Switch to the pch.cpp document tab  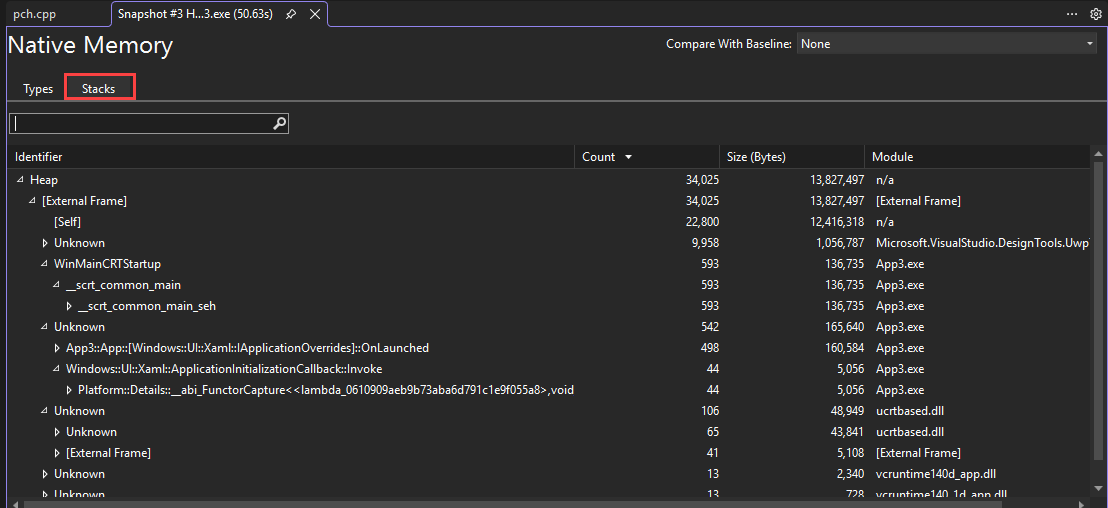point(37,14)
